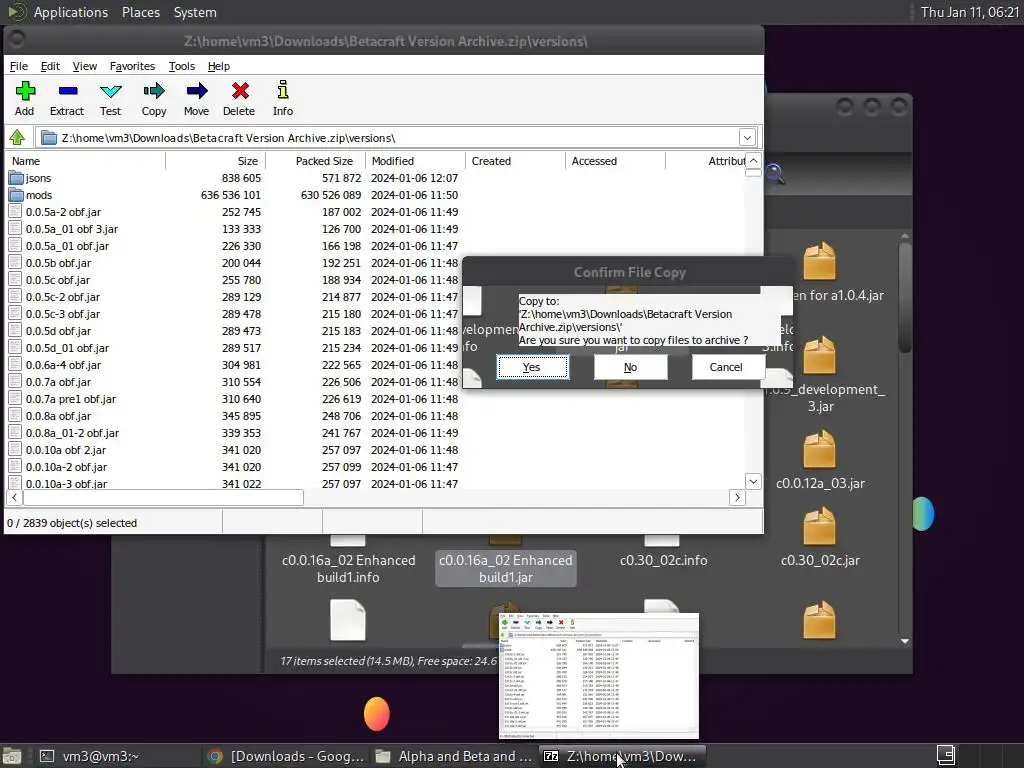1024x768 pixels.
Task: Open System menu in top panel
Action: (195, 12)
